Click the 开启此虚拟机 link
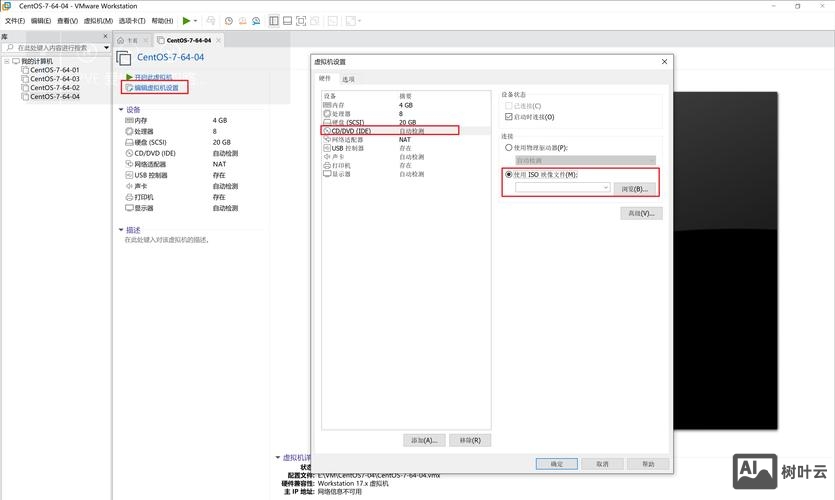This screenshot has width=835, height=500. pyautogui.click(x=153, y=77)
